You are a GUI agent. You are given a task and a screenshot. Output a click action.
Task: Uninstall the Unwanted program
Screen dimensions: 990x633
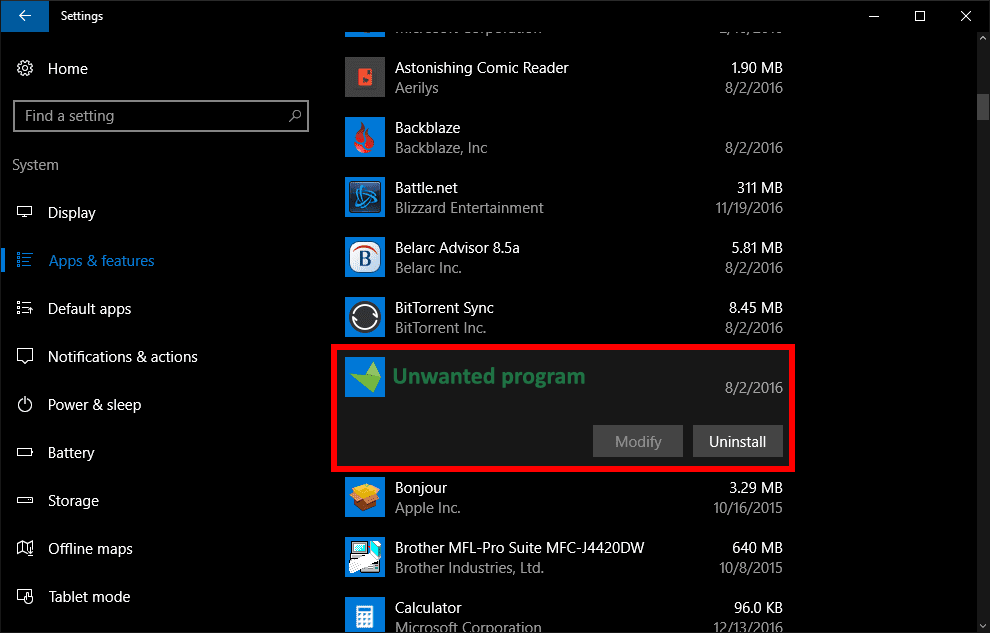click(x=737, y=441)
